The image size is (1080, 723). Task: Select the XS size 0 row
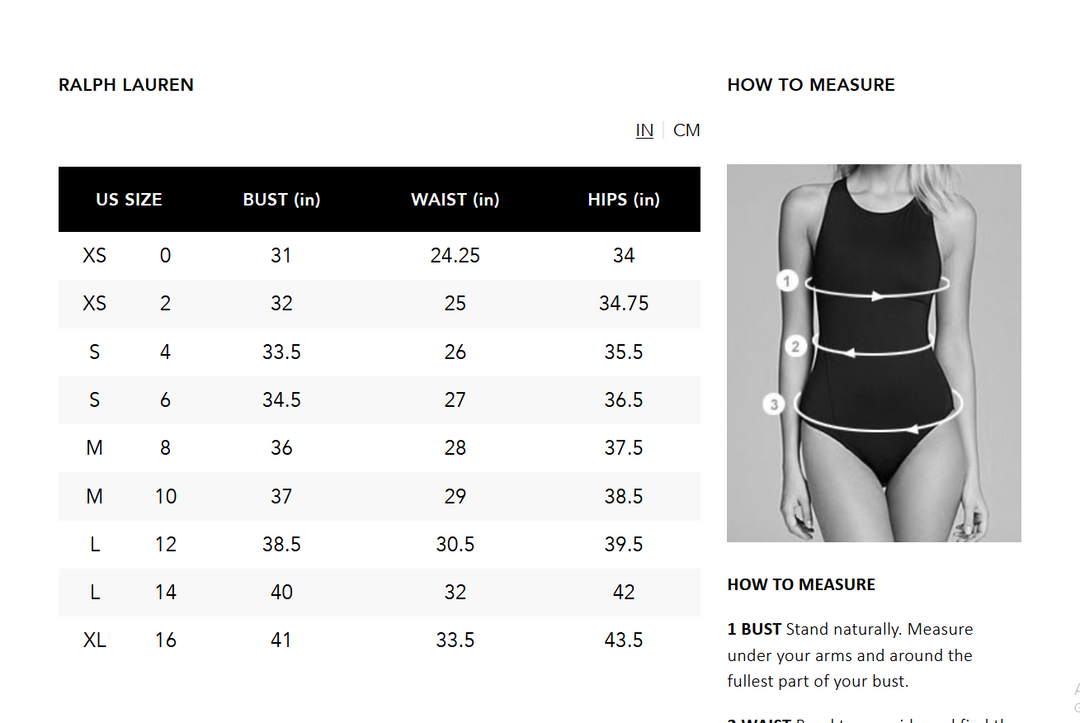tap(380, 255)
